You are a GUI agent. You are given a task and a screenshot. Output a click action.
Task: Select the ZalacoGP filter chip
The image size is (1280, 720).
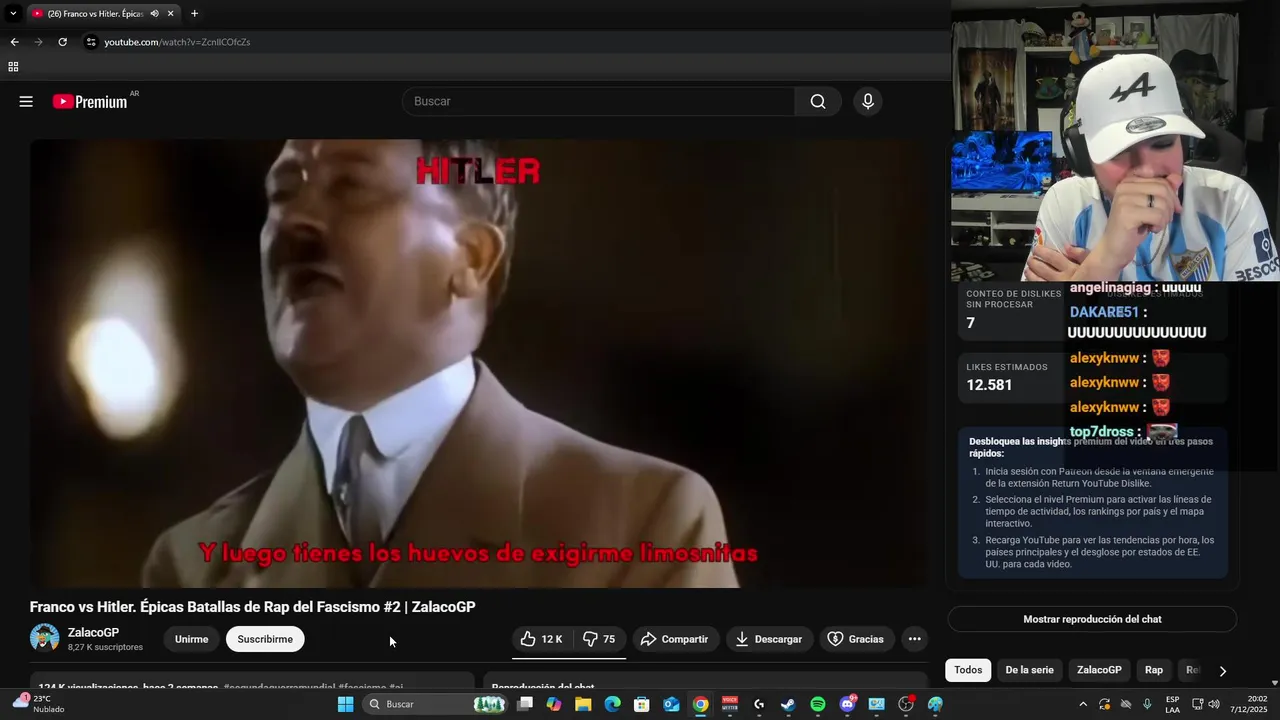pos(1099,670)
